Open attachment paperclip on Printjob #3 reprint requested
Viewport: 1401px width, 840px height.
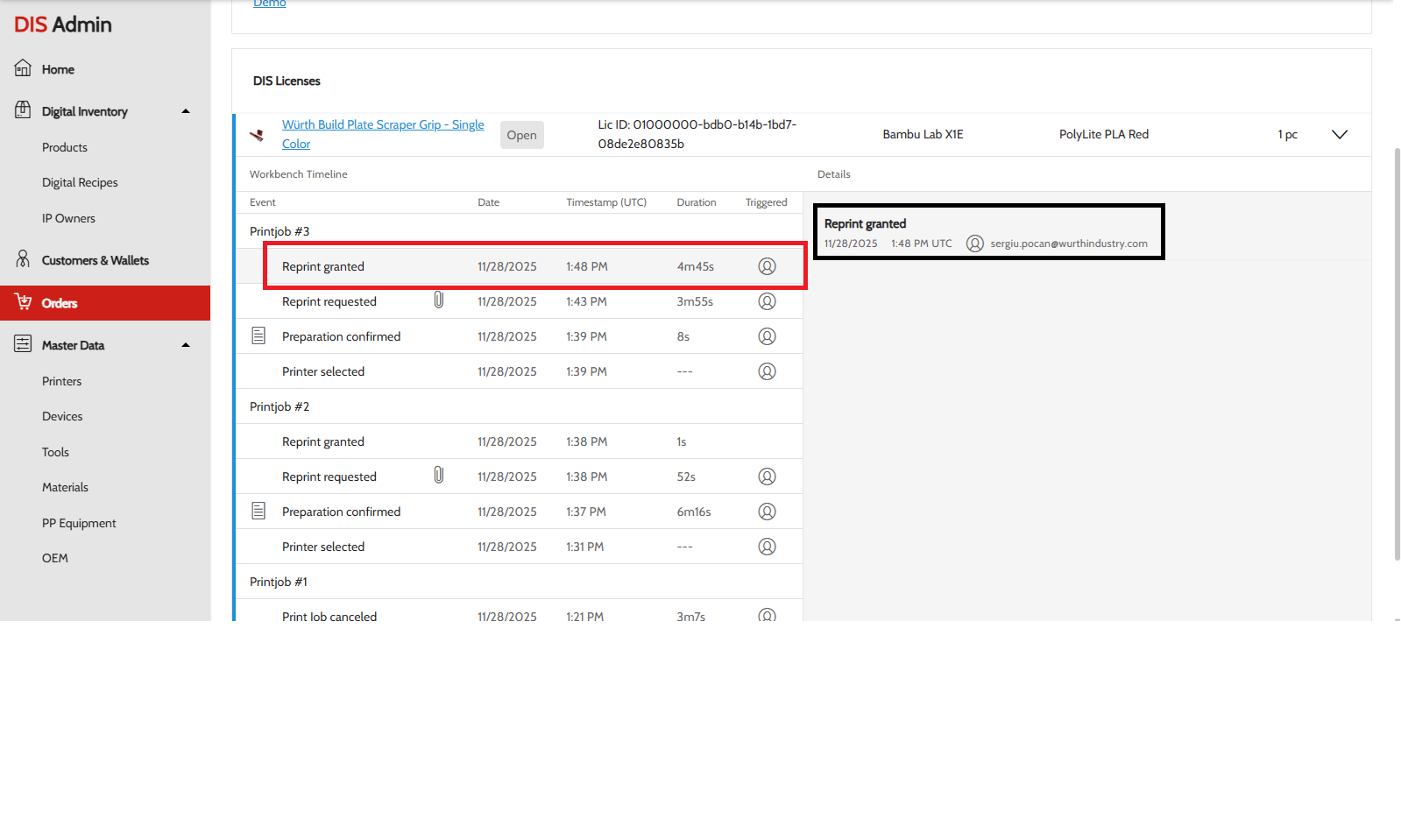439,300
